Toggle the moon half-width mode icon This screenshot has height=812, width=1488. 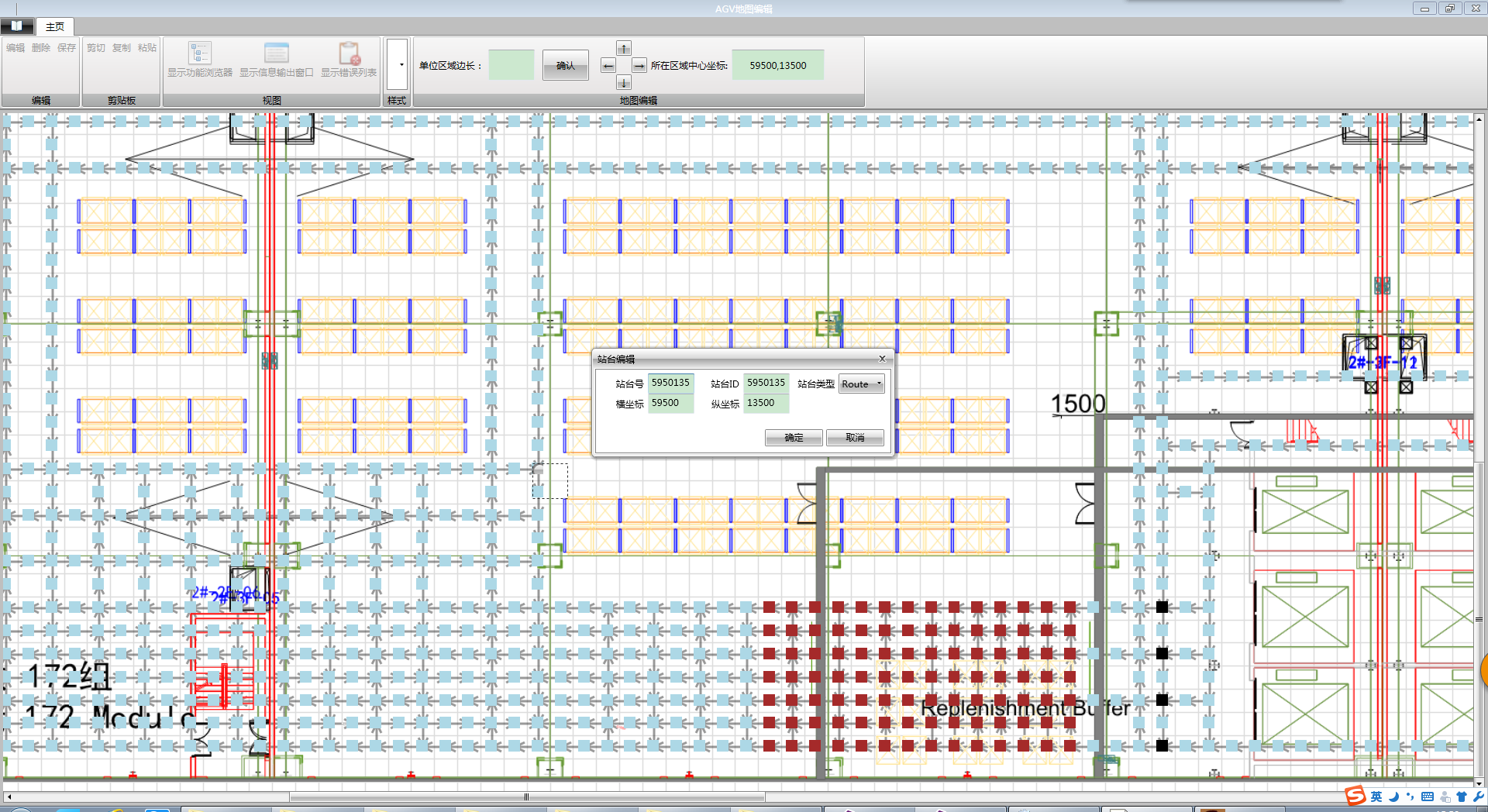click(x=1393, y=797)
